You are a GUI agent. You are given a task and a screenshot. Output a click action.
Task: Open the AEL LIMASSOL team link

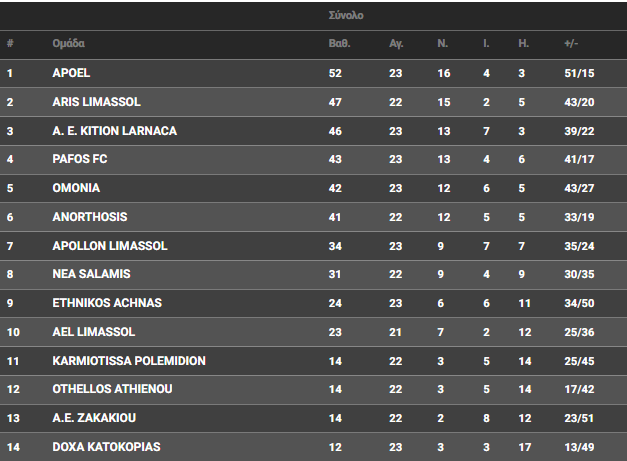(x=94, y=332)
